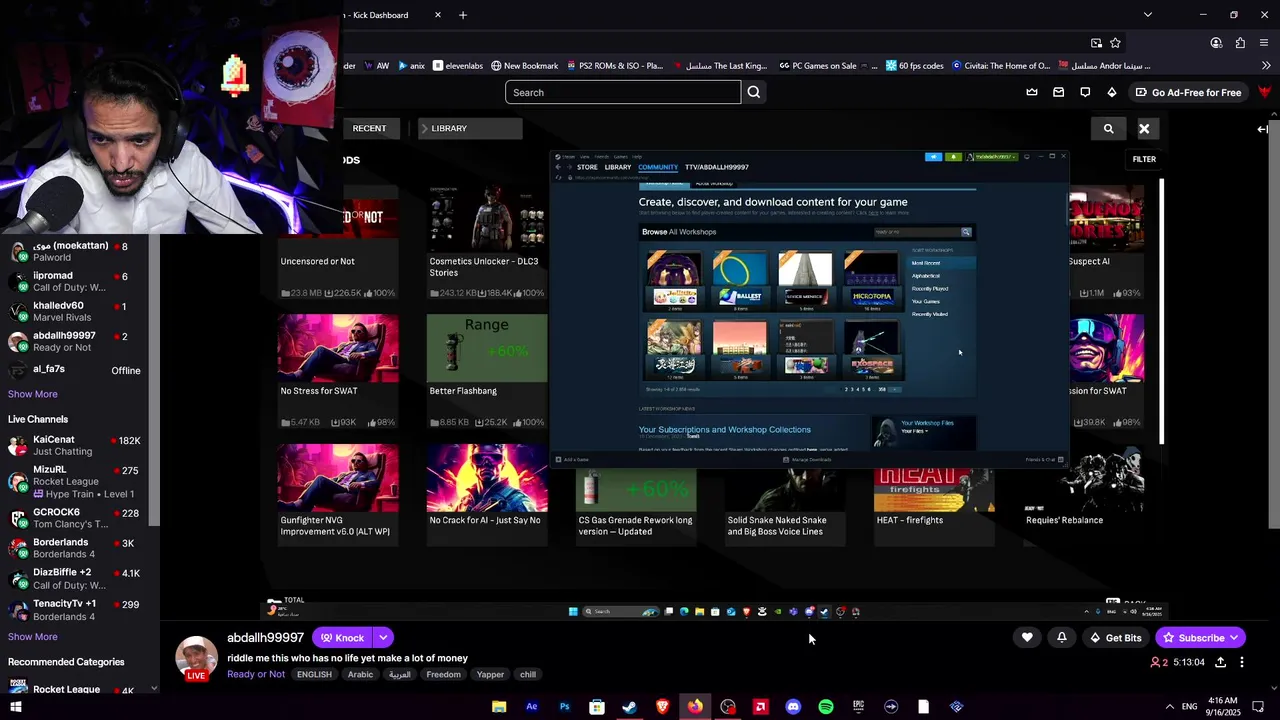Open Photoshop from Windows taskbar
The height and width of the screenshot is (720, 1280).
click(x=564, y=707)
